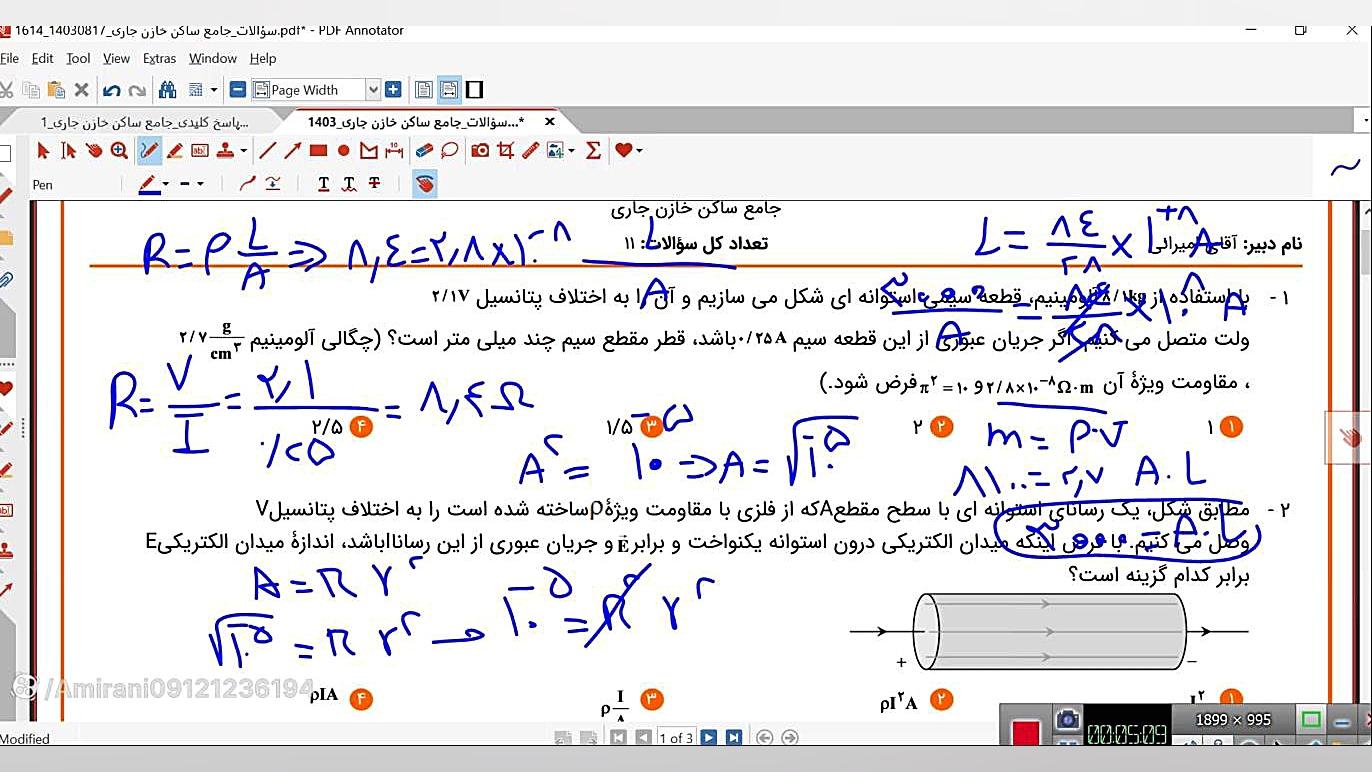Select the Pen annotation tool
1372x772 pixels.
(x=149, y=151)
